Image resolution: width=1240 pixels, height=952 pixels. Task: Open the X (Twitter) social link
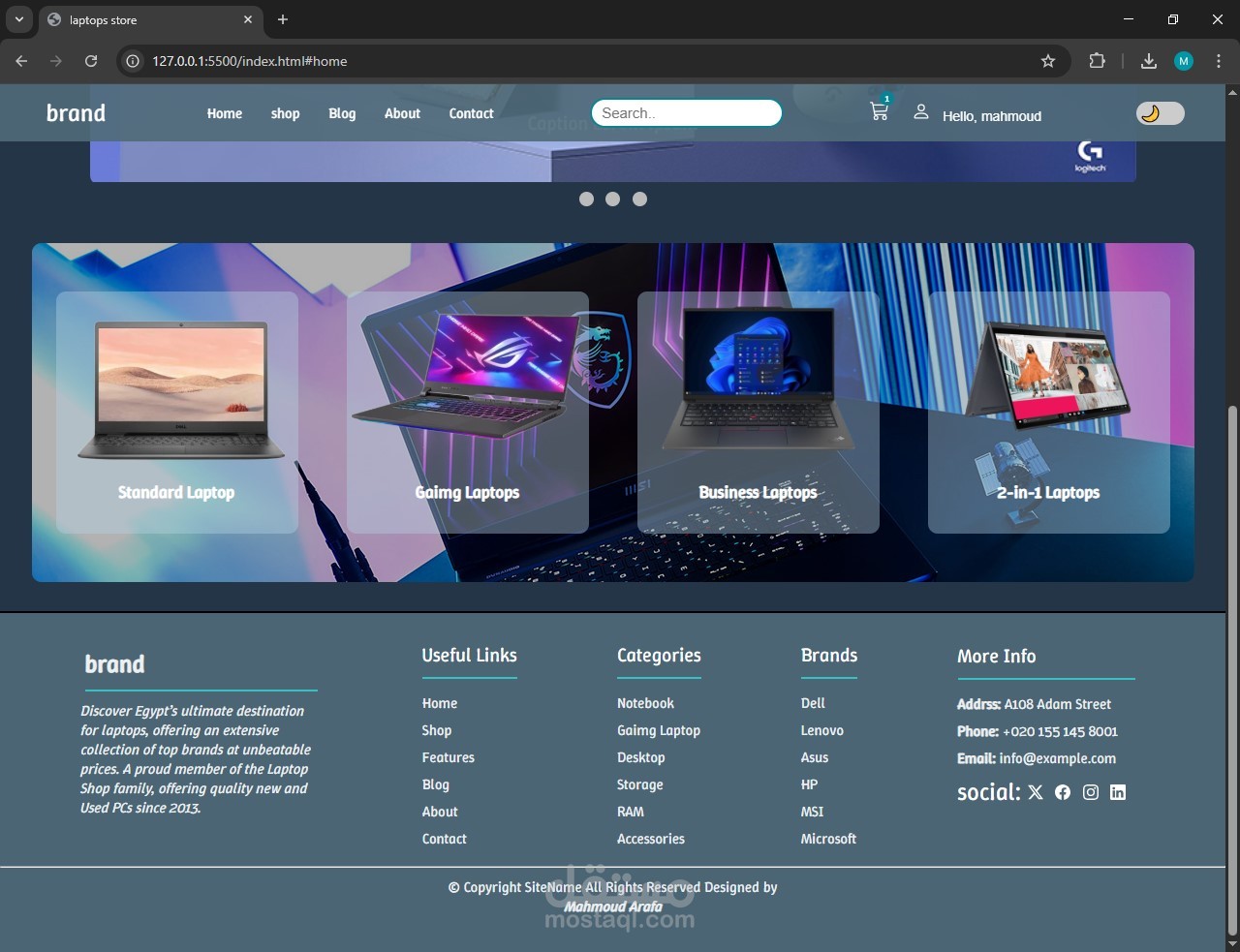[x=1036, y=792]
